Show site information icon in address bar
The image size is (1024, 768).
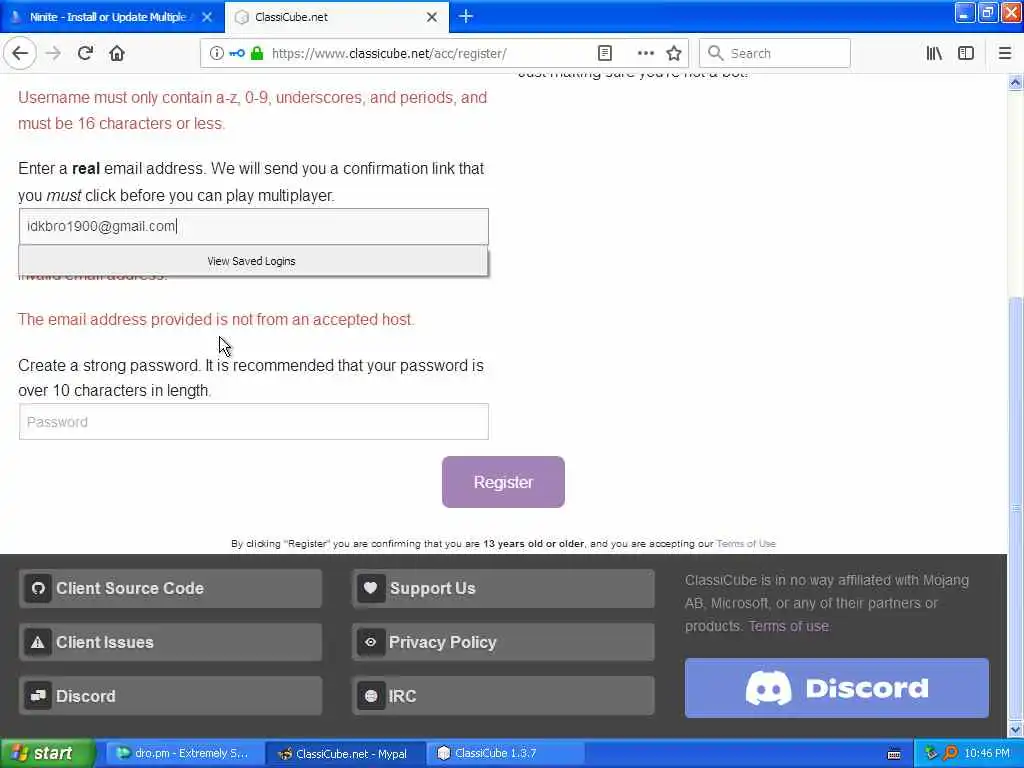(216, 53)
